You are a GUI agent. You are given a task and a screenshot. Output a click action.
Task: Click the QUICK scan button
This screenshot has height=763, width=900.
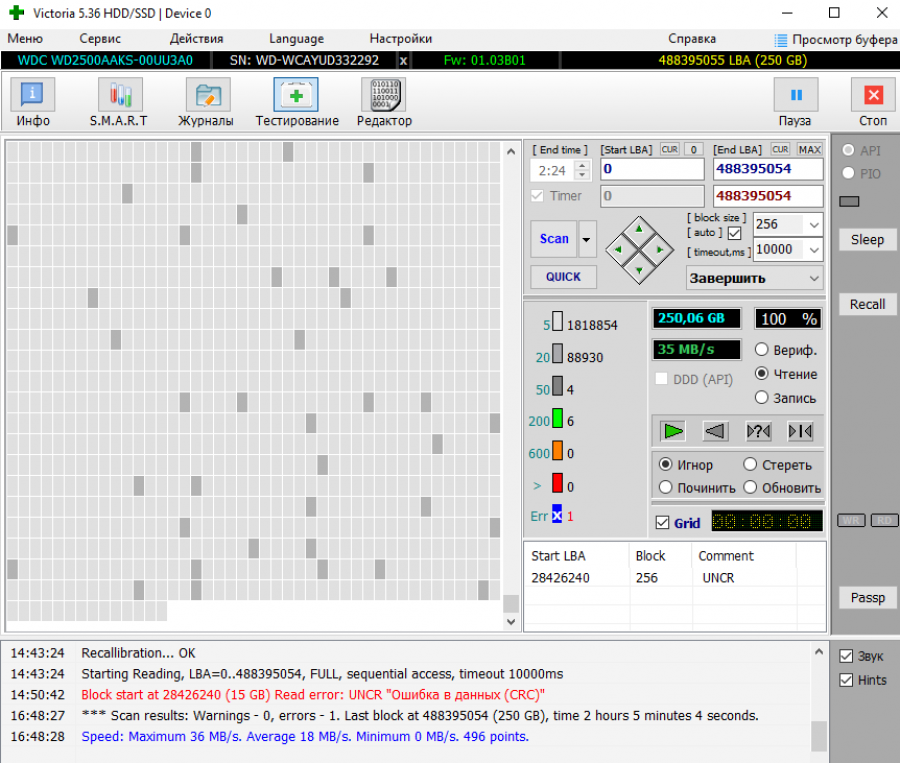point(563,277)
